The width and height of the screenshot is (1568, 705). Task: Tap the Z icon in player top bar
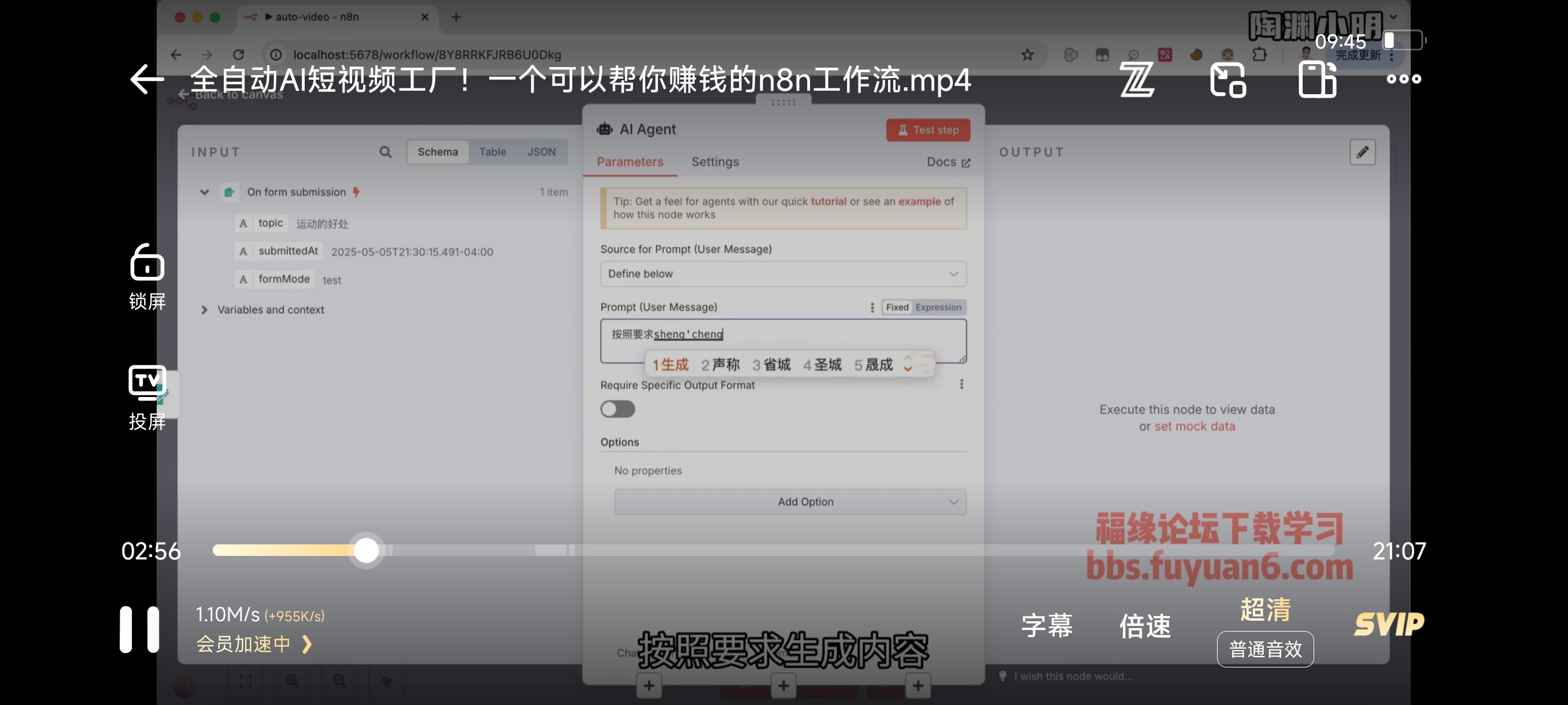point(1137,79)
